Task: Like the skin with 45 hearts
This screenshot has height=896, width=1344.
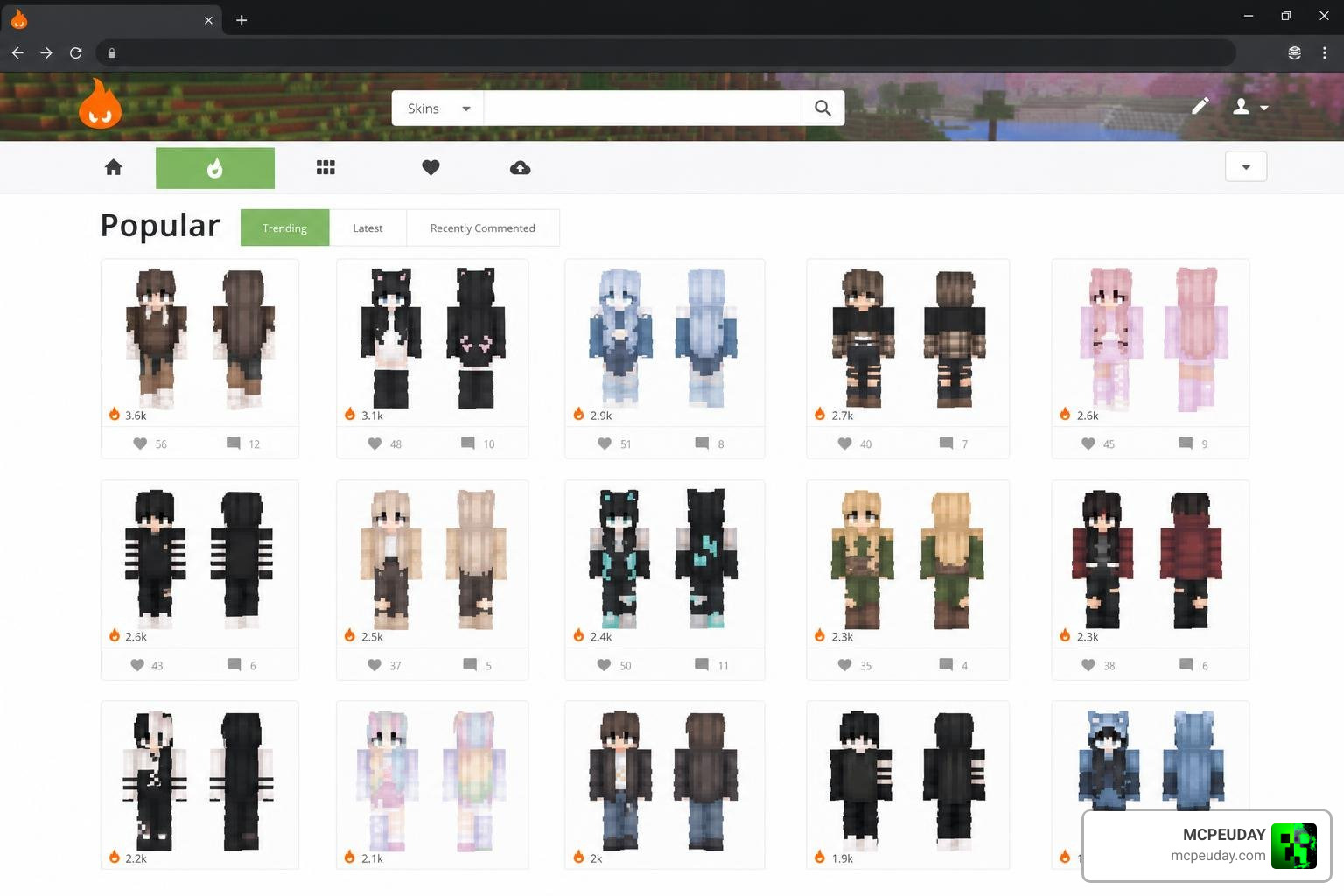Action: tap(1088, 444)
